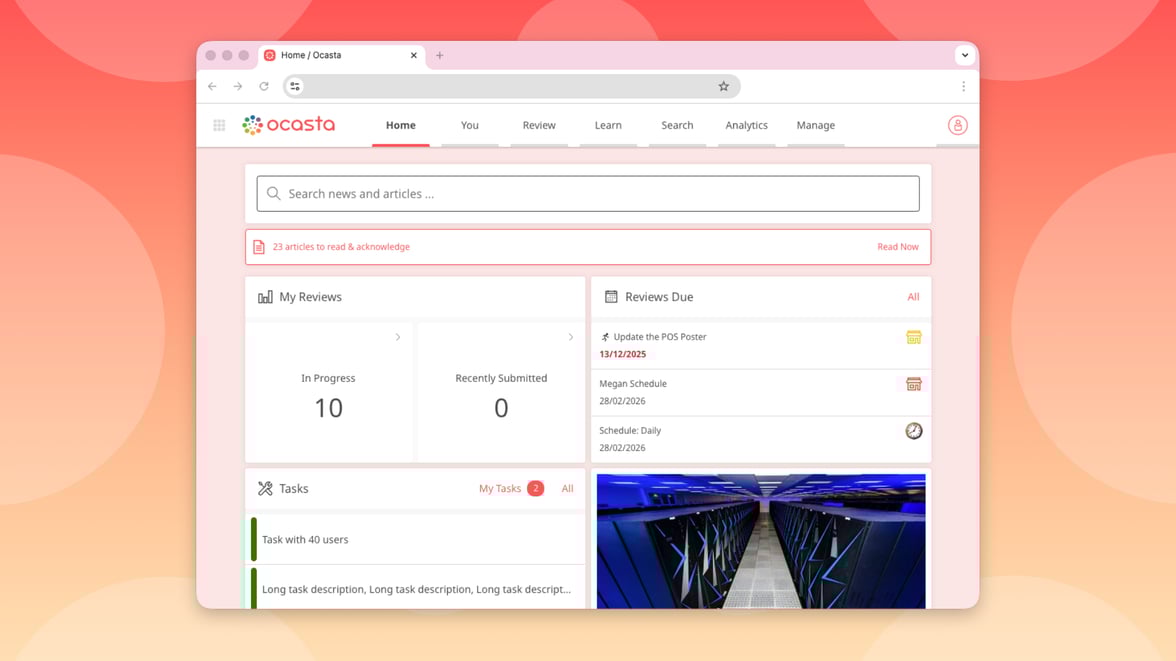Viewport: 1176px width, 661px height.
Task: Open the browser tab list dropdown
Action: click(x=964, y=56)
